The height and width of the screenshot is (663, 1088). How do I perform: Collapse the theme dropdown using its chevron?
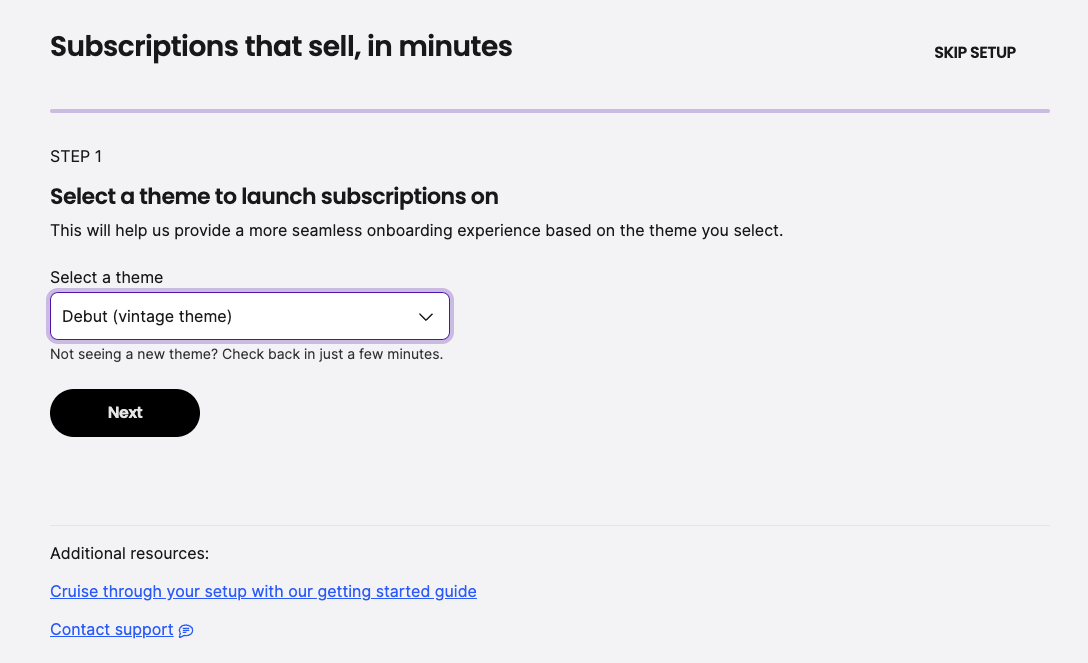[426, 316]
